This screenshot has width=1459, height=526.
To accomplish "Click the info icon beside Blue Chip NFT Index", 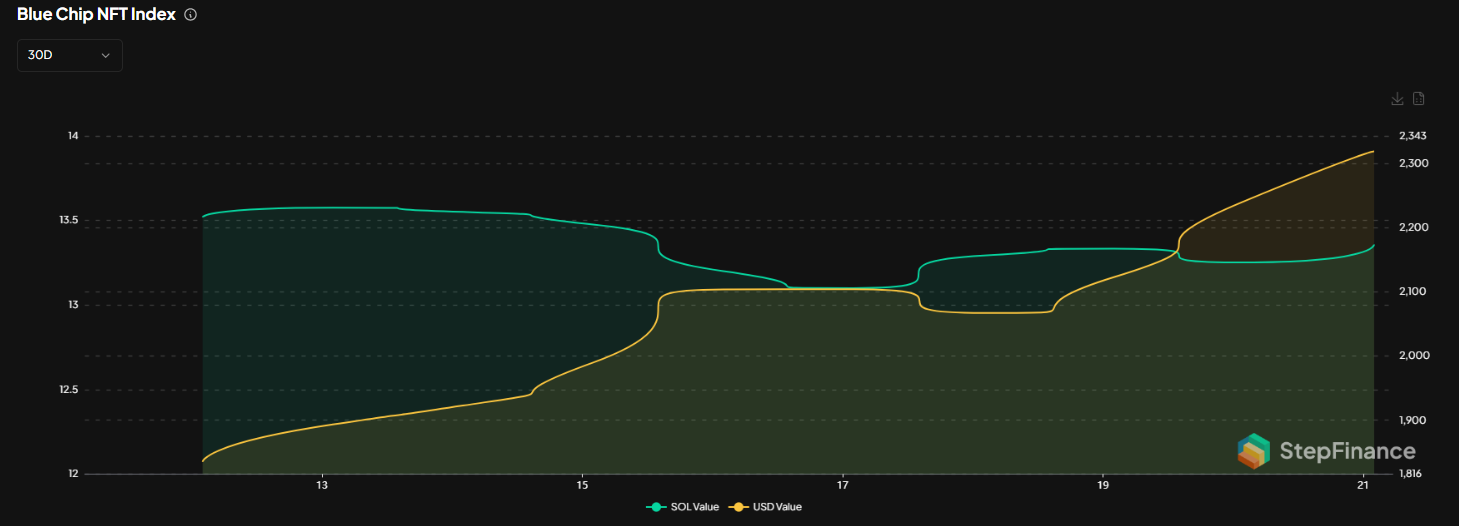I will (191, 15).
